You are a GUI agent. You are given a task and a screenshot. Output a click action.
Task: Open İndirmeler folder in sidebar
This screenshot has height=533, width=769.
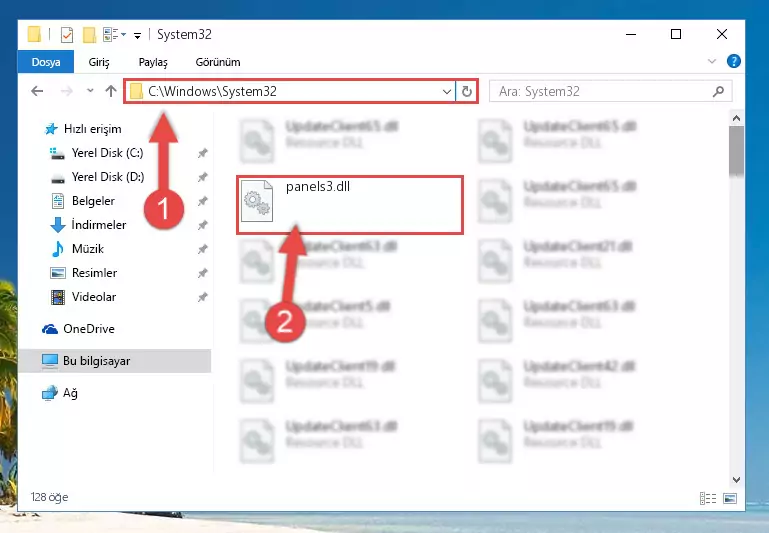(99, 225)
